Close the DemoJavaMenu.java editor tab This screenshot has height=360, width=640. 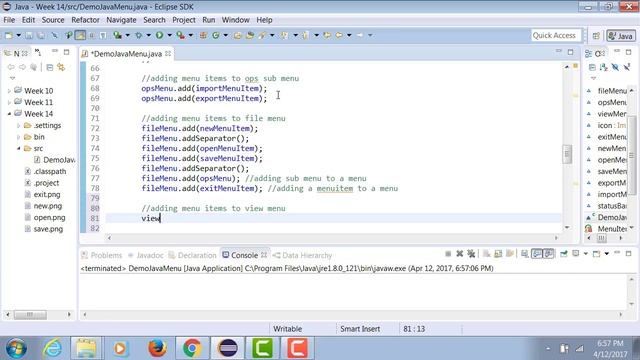pyautogui.click(x=168, y=53)
